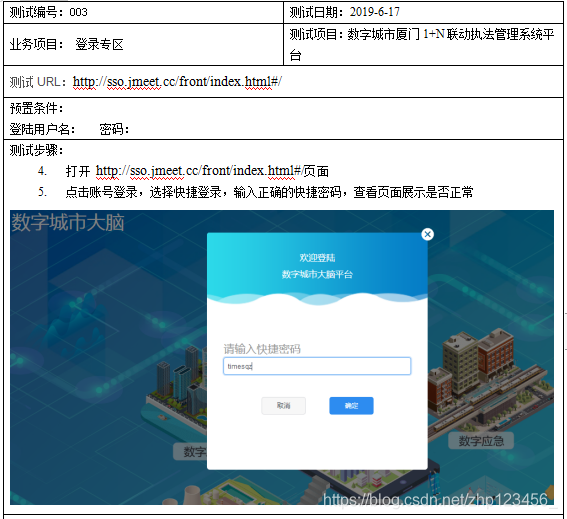Click the 数字应急 label on map
Screen dimensions: 567x519
pyautogui.click(x=481, y=441)
